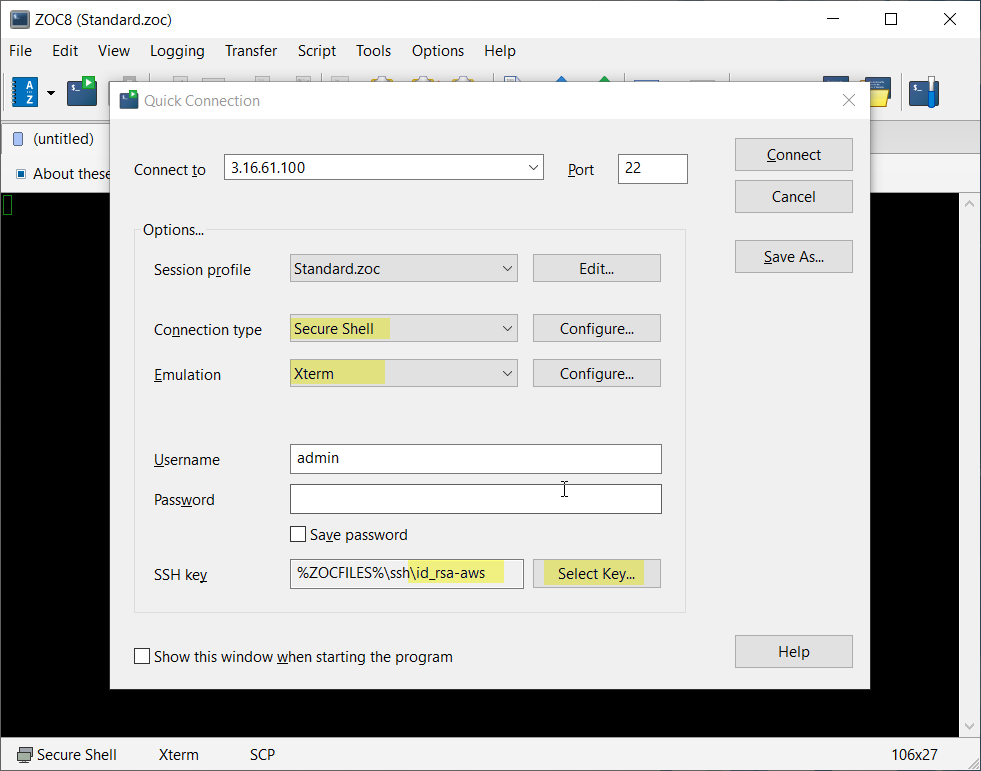Open the host directory address book icon
The image size is (981, 771).
tap(25, 92)
